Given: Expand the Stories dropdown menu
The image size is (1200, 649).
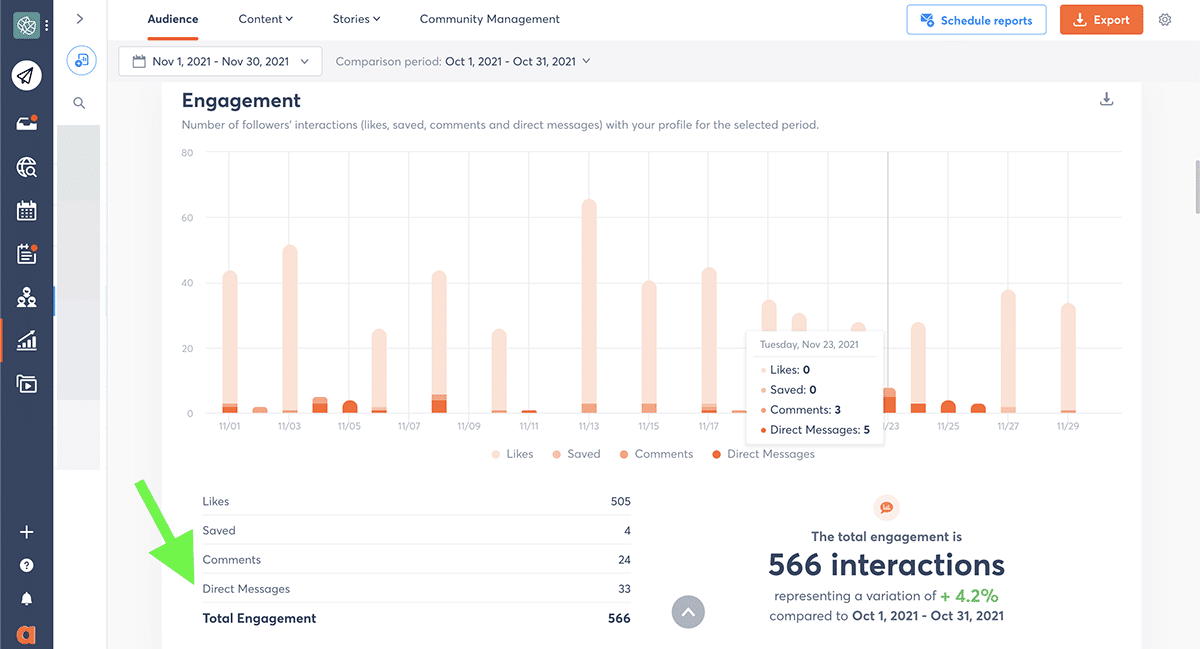Looking at the screenshot, I should (356, 18).
